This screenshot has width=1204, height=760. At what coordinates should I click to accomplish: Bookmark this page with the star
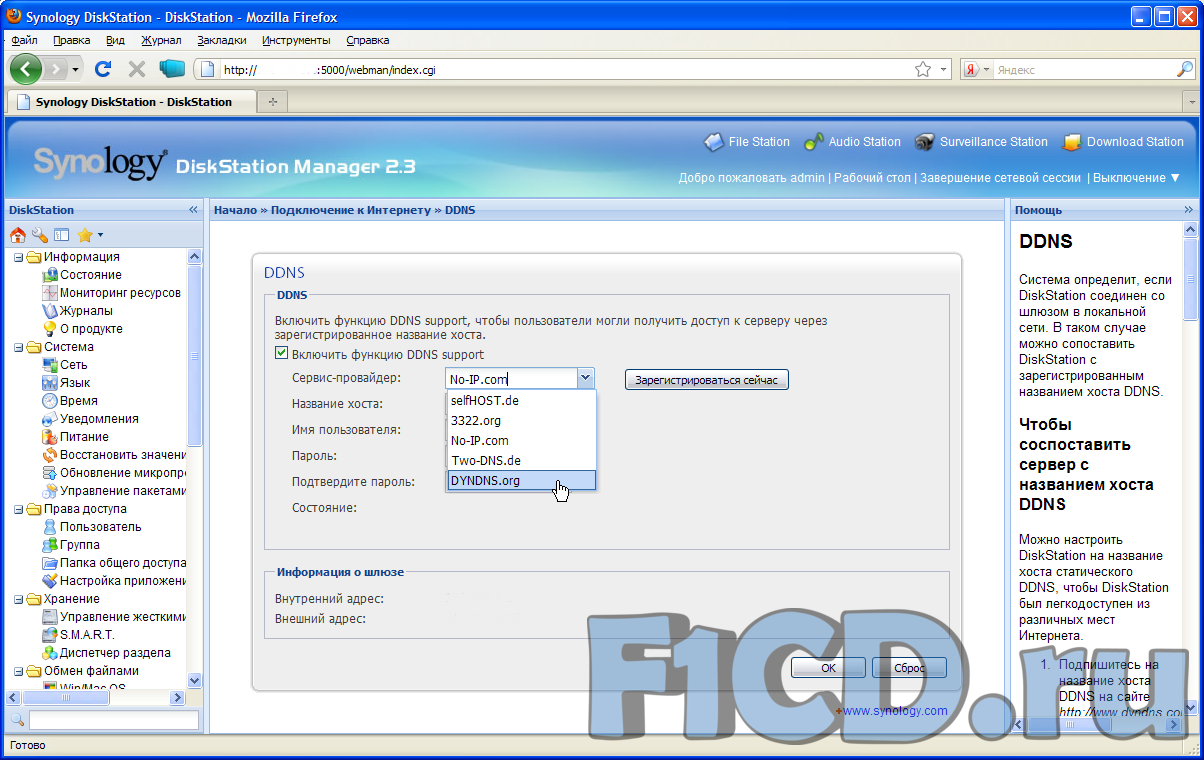923,69
